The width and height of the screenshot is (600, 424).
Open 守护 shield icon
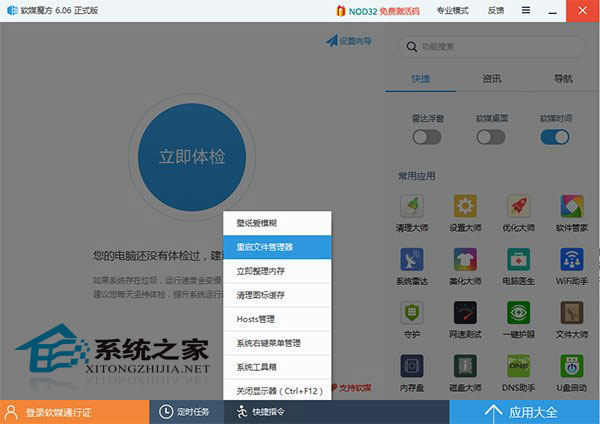click(412, 313)
